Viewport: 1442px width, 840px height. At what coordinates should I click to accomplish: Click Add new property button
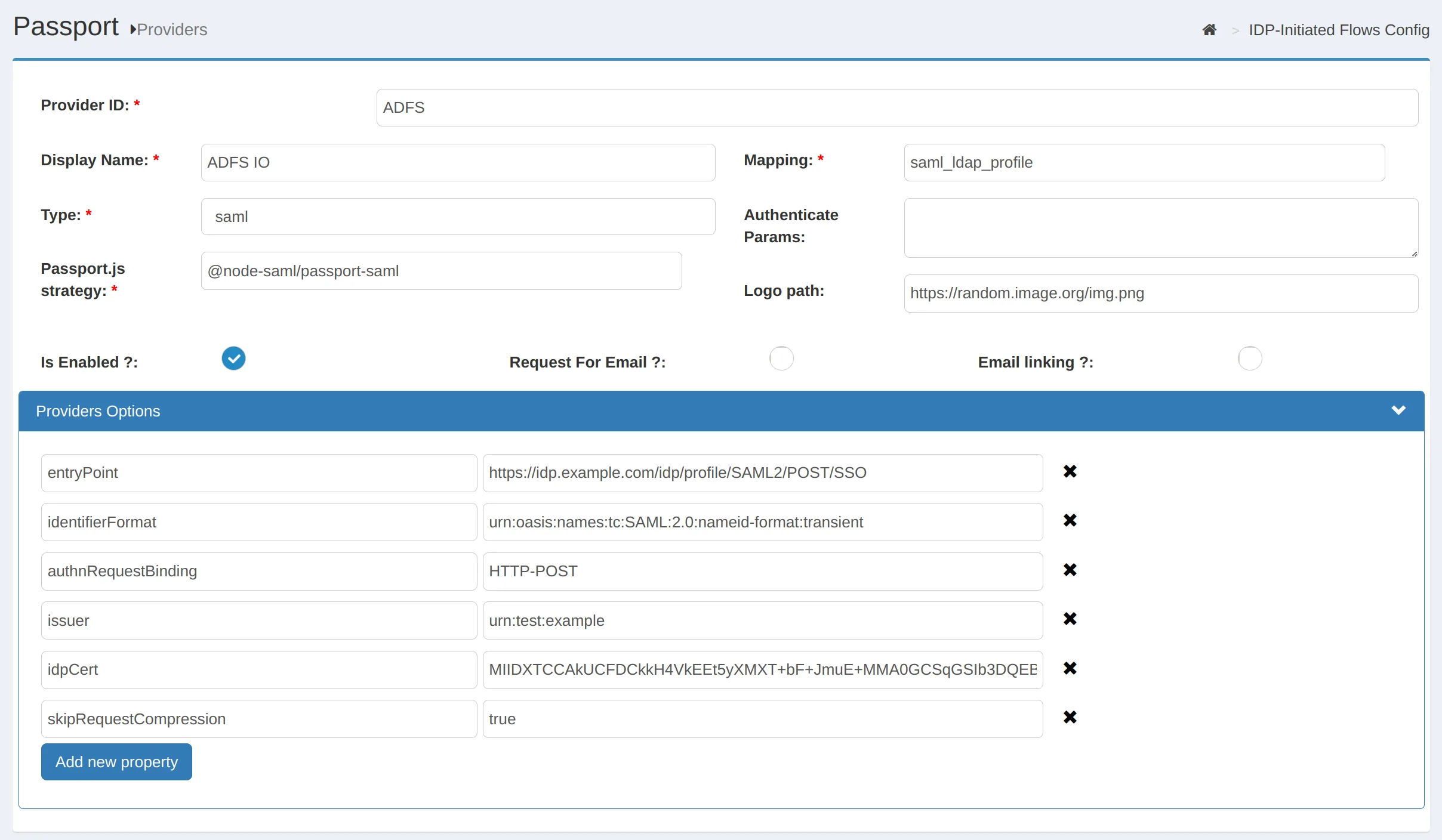click(116, 762)
